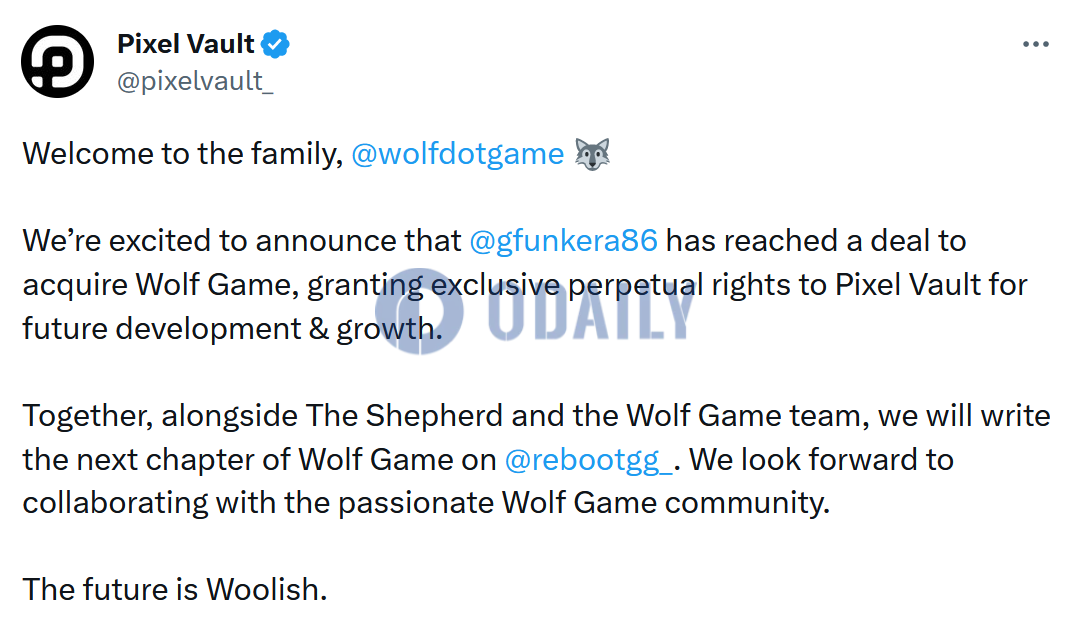The image size is (1072, 624).
Task: Click the circular ODAILY watermark logo
Action: (x=420, y=311)
